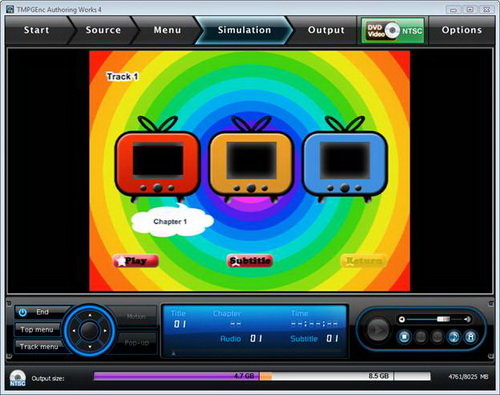Click the subtitle switch icon in player
The height and width of the screenshot is (395, 500).
[470, 337]
